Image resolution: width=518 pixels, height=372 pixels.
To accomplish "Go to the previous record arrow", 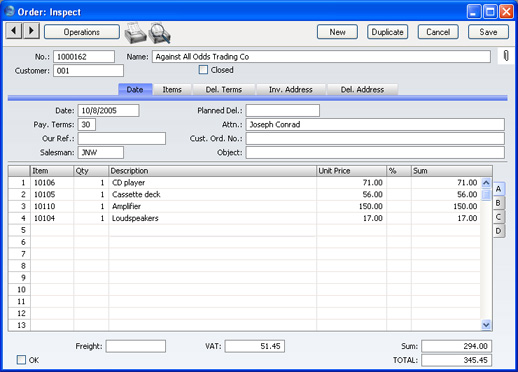I will pos(14,31).
